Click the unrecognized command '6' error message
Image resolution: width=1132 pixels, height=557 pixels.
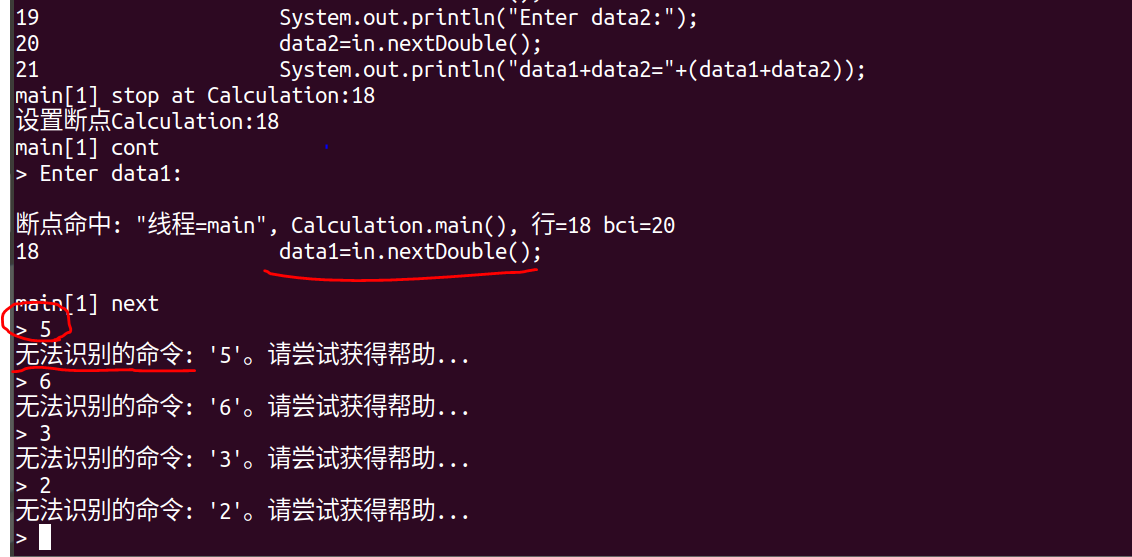tap(243, 408)
